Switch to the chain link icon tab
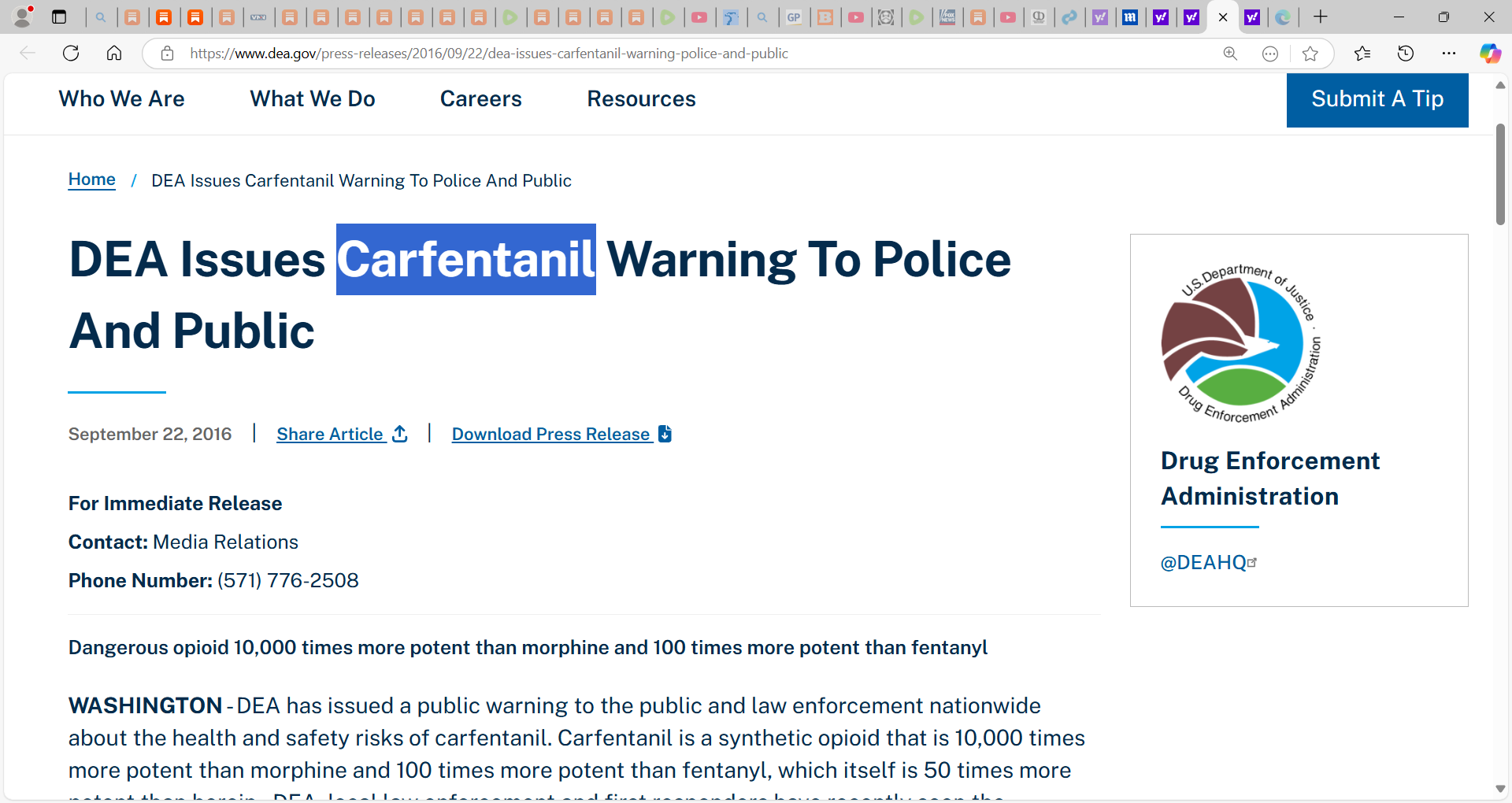The image size is (1512, 803). pos(1069,17)
